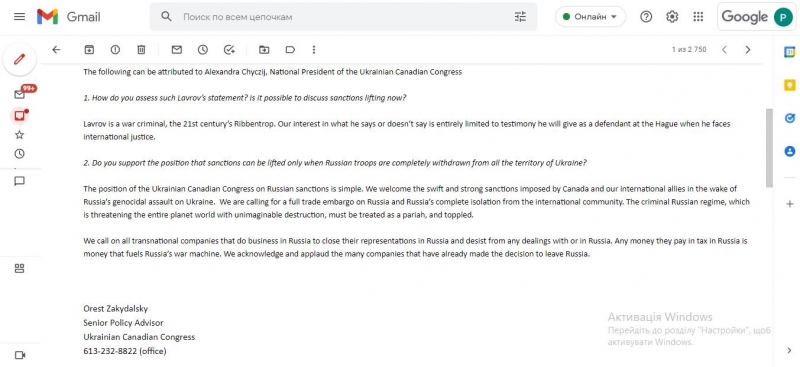This screenshot has width=800, height=367.
Task: Click the Archive icon in email toolbar
Action: tap(89, 50)
